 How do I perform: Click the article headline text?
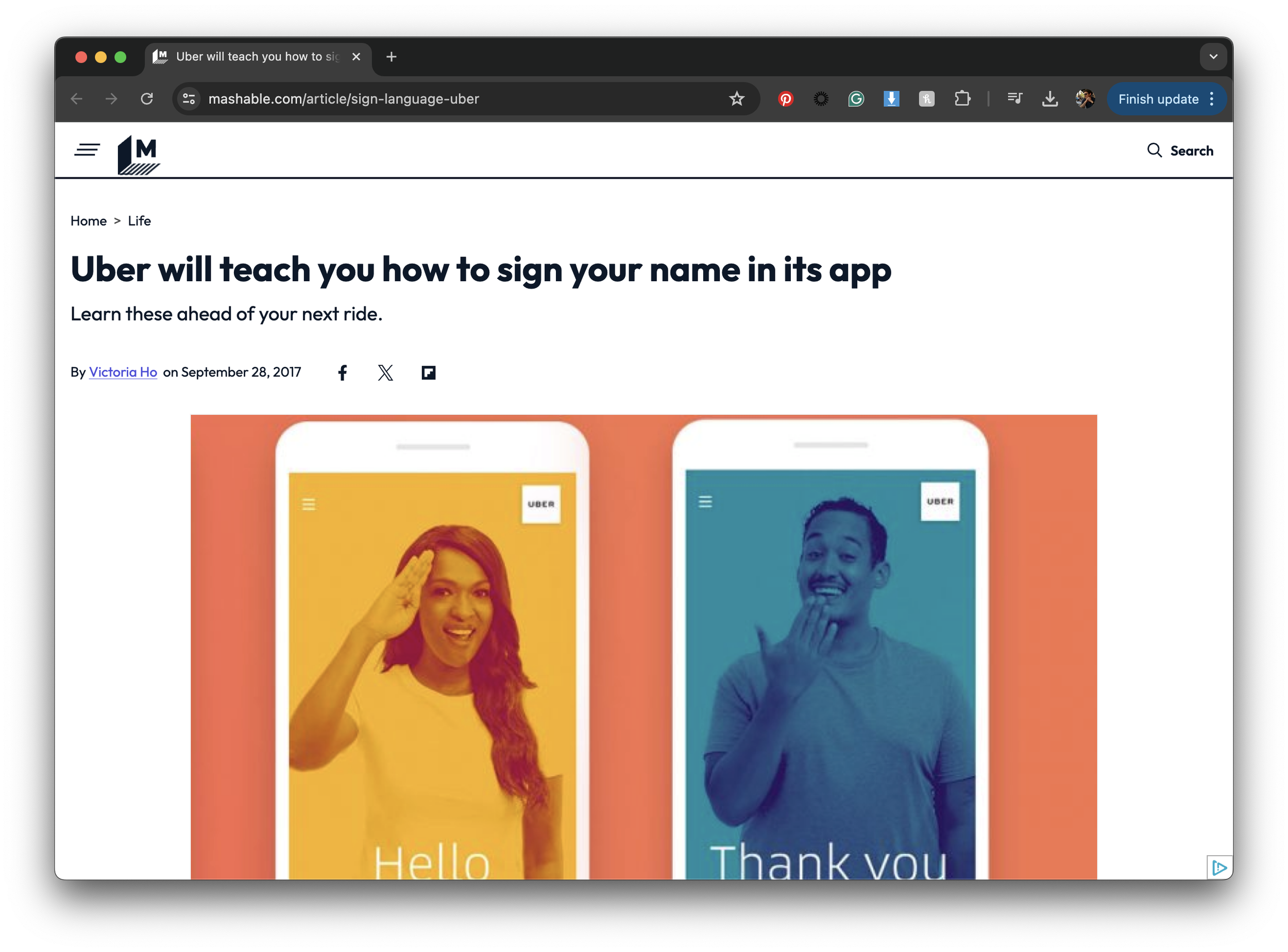click(x=481, y=270)
